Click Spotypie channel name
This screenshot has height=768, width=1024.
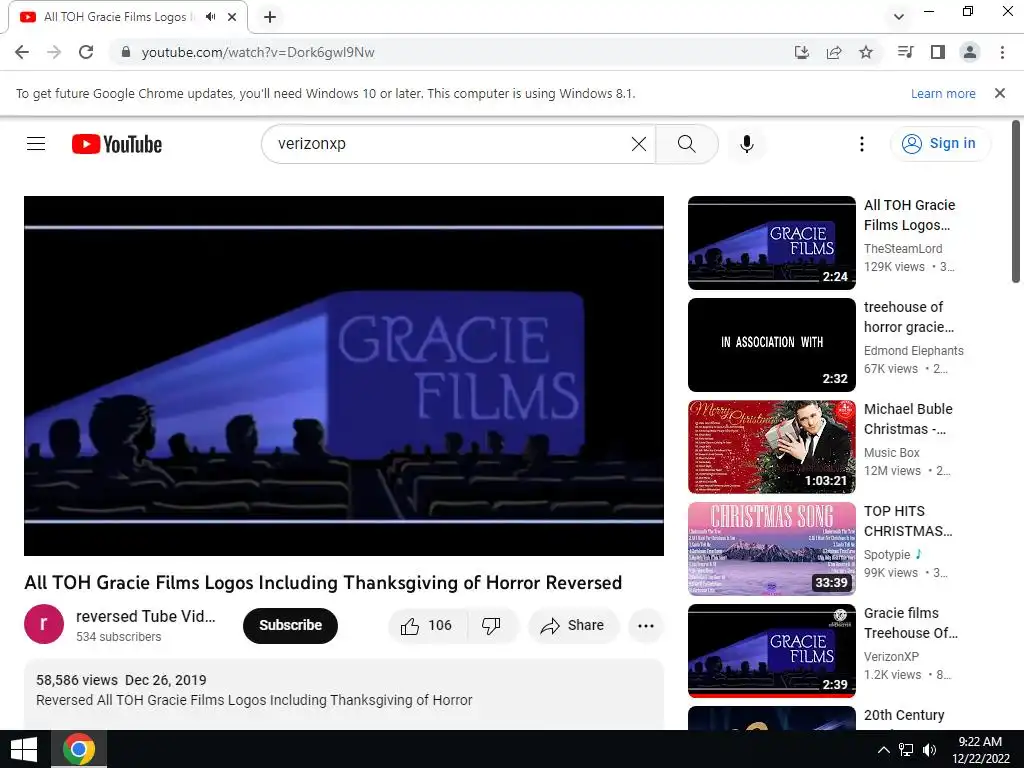click(887, 554)
